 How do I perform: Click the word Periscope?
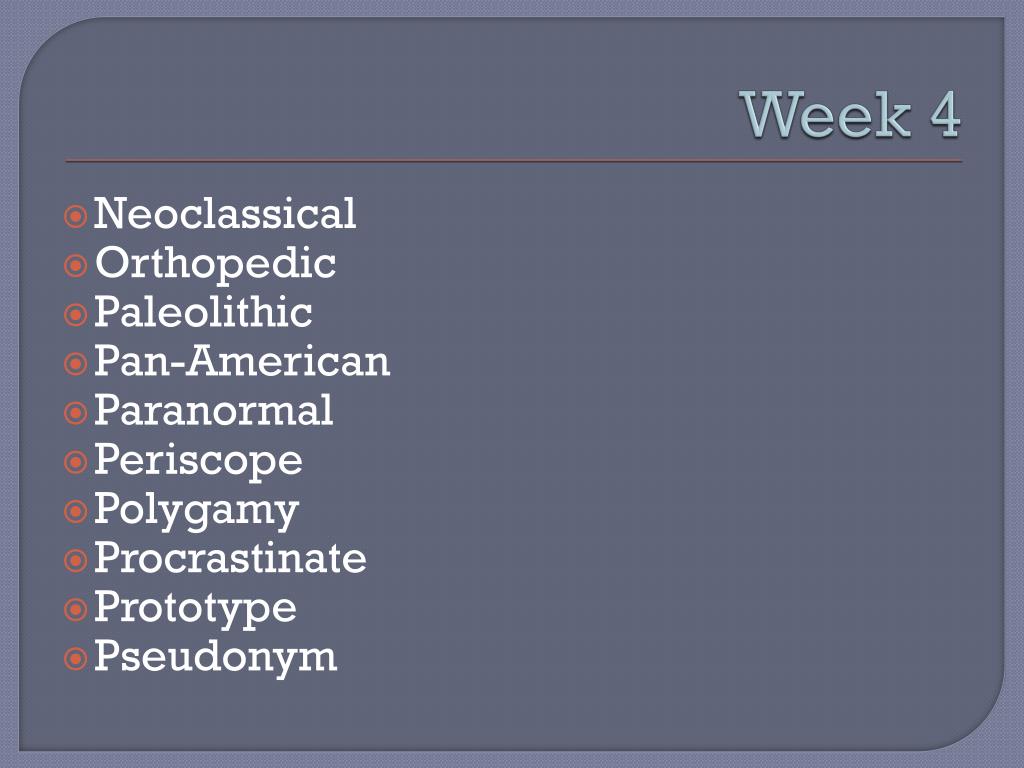[198, 460]
